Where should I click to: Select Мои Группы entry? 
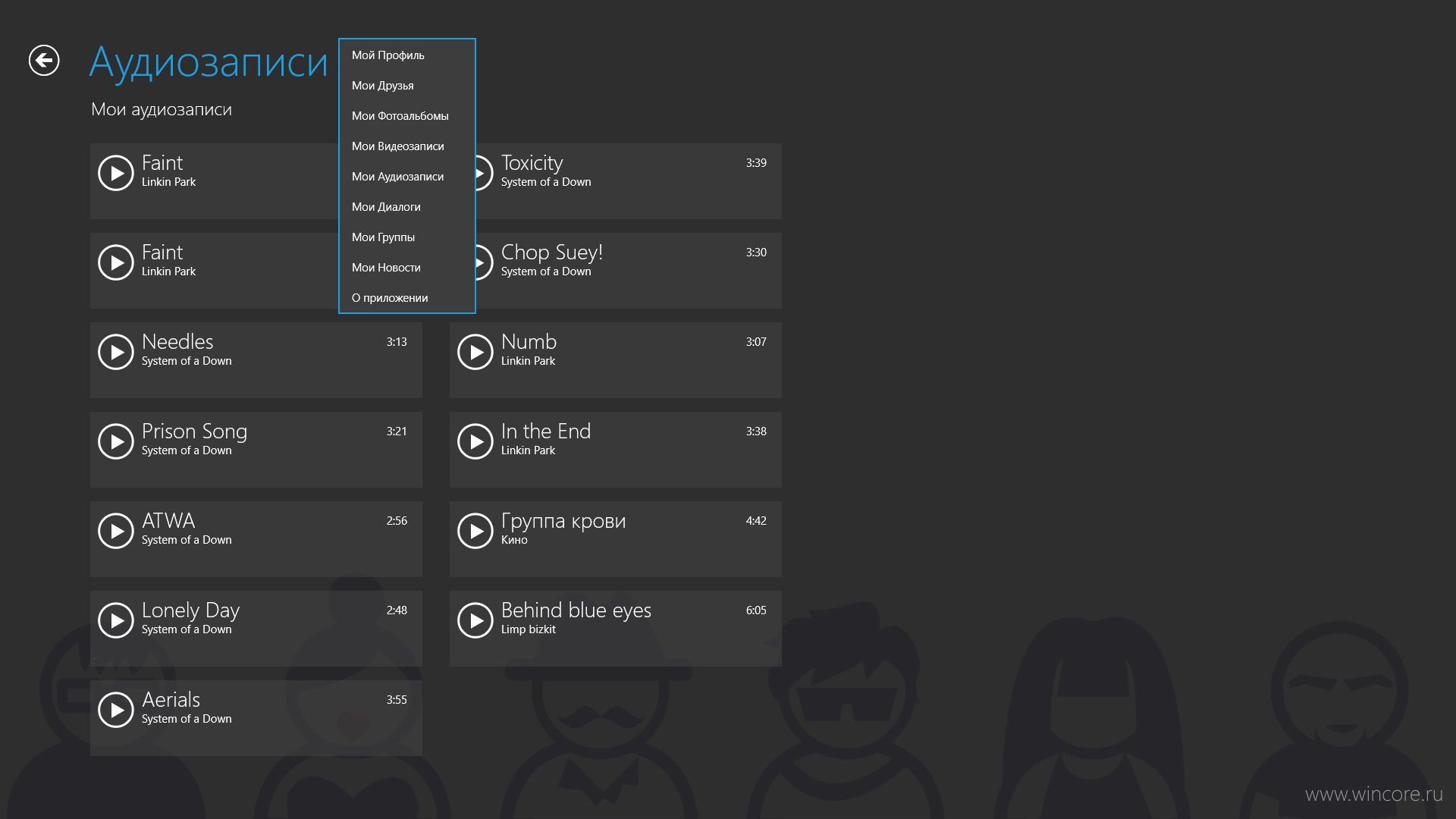[407, 237]
